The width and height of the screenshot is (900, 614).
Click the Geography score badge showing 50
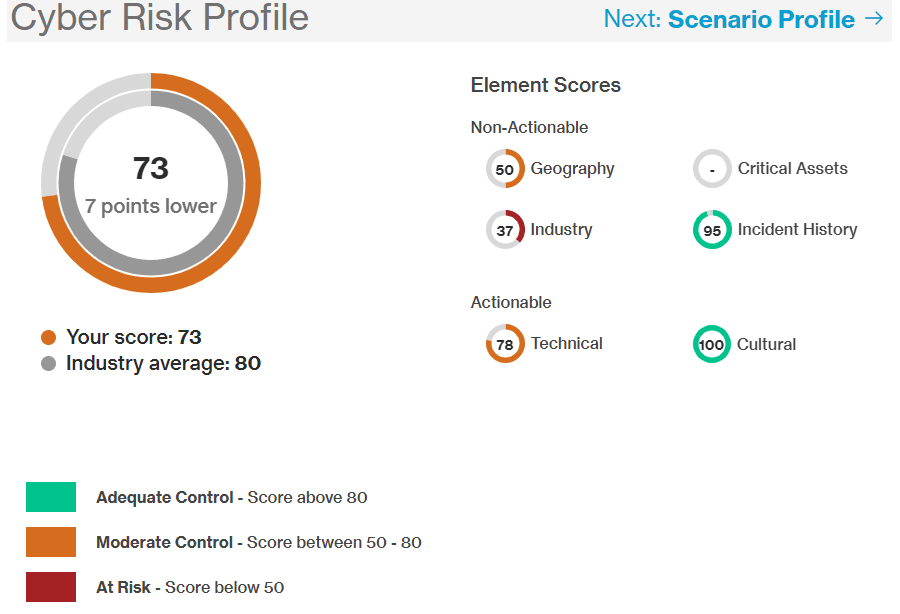click(505, 169)
